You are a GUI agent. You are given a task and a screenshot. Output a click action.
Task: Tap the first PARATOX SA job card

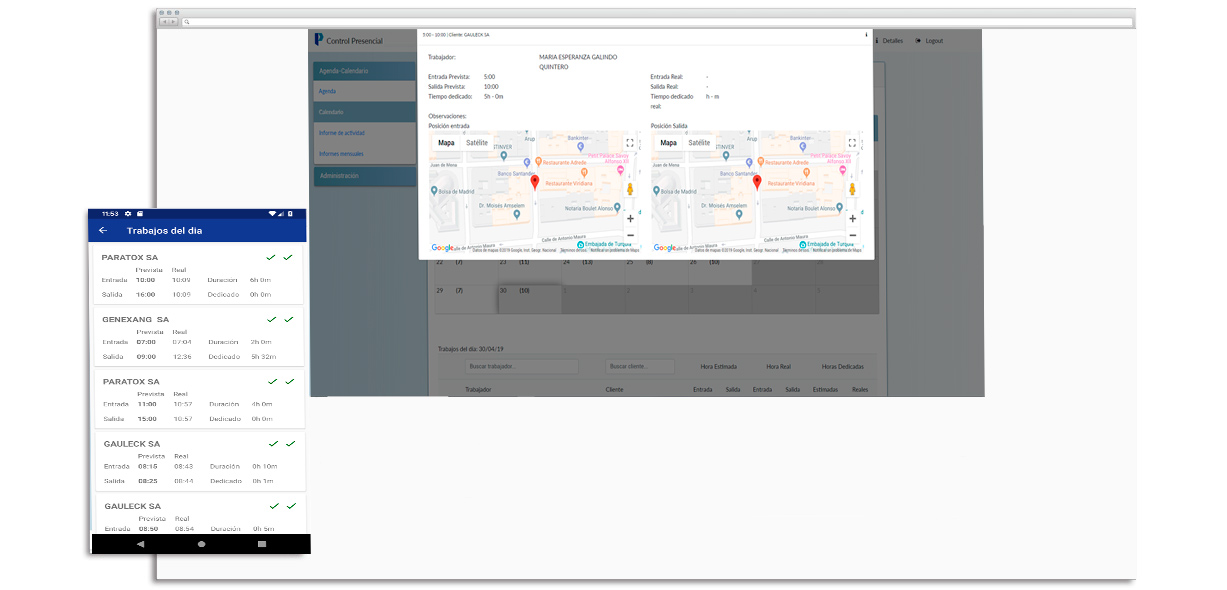pos(199,274)
